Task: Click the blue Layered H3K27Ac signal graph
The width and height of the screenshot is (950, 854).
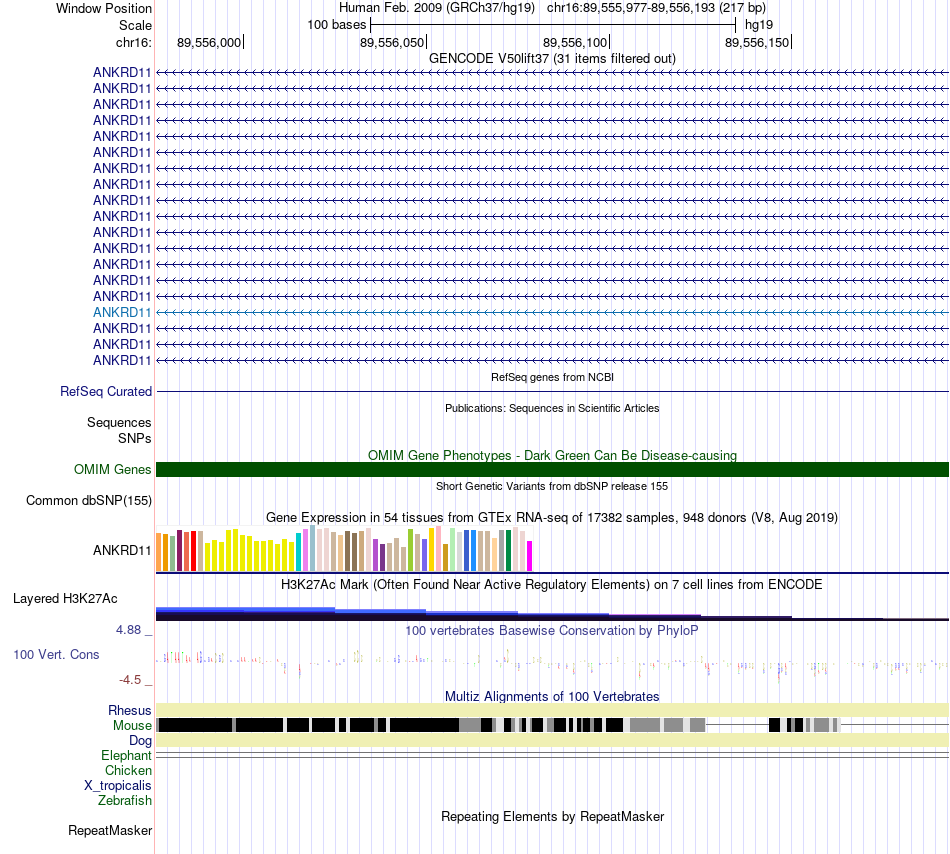Action: (553, 614)
